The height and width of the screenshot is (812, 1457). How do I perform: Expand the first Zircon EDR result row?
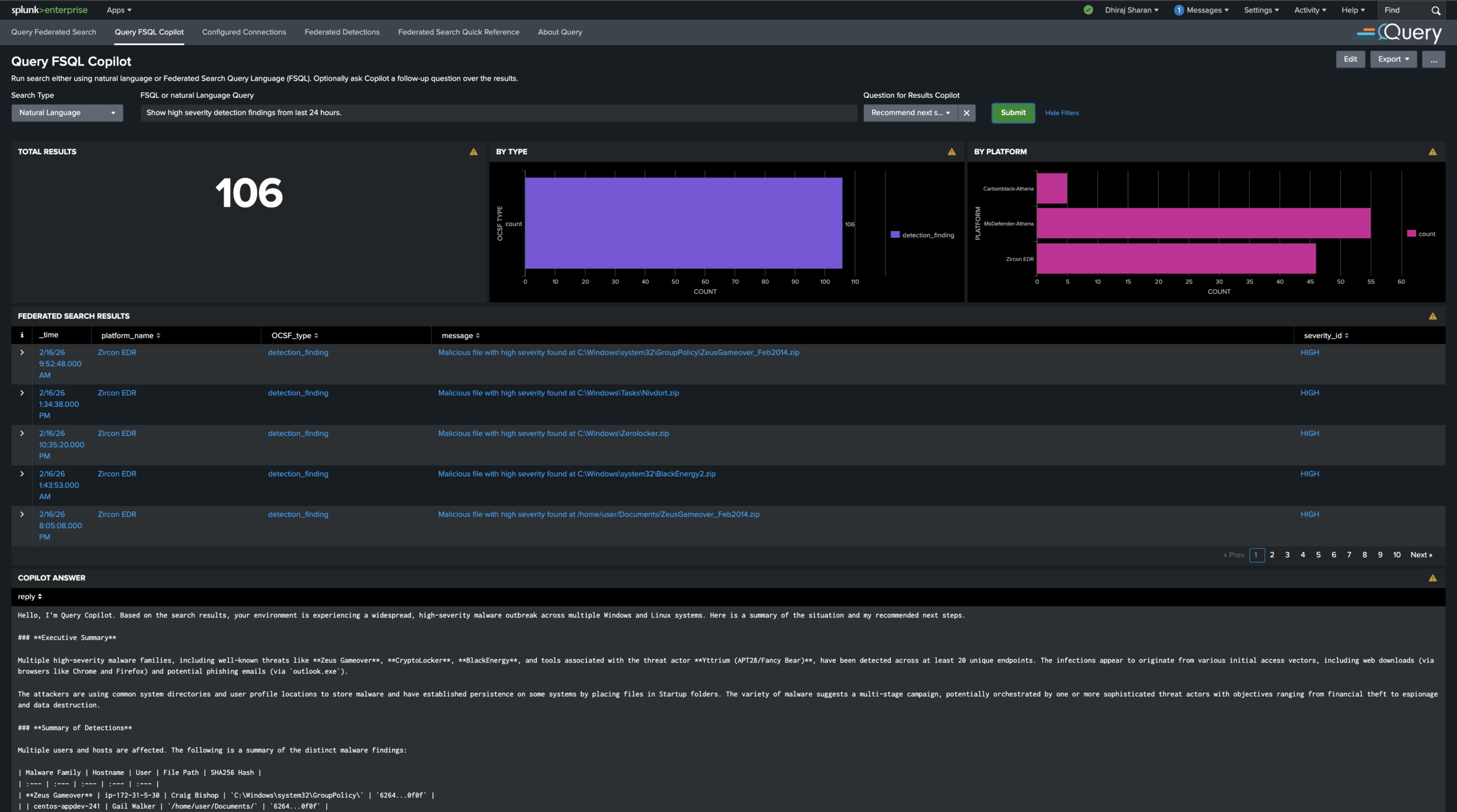(x=22, y=352)
